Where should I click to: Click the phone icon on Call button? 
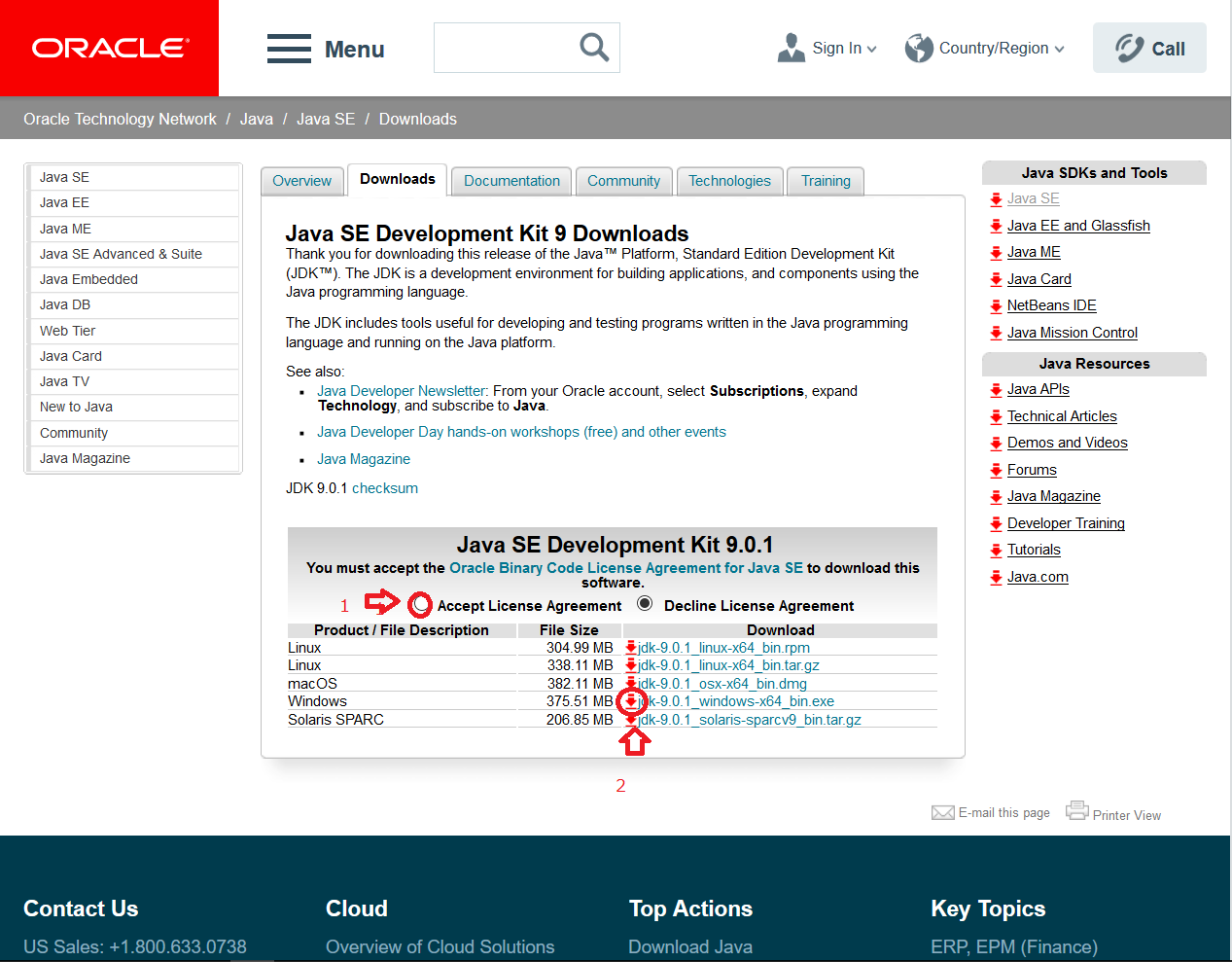pos(1129,48)
